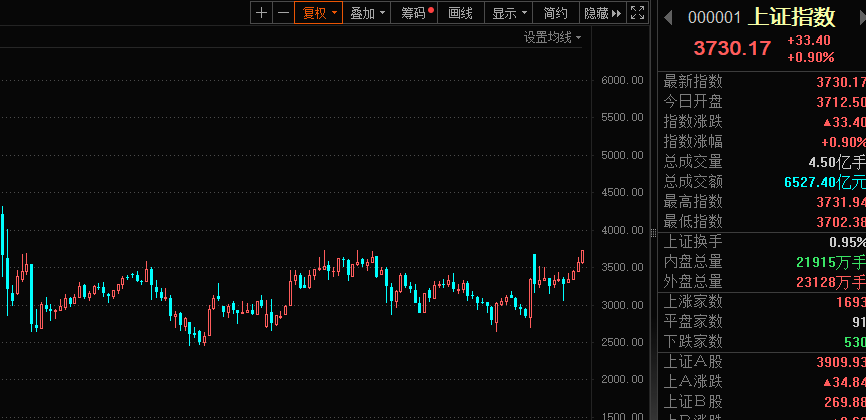This screenshot has height=420, width=866.
Task: Expand chart to fullscreen icon
Action: pos(637,13)
